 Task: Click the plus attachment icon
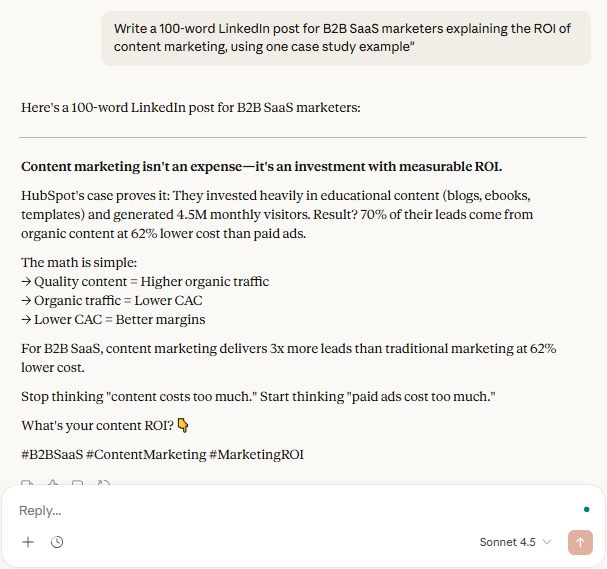pos(28,542)
